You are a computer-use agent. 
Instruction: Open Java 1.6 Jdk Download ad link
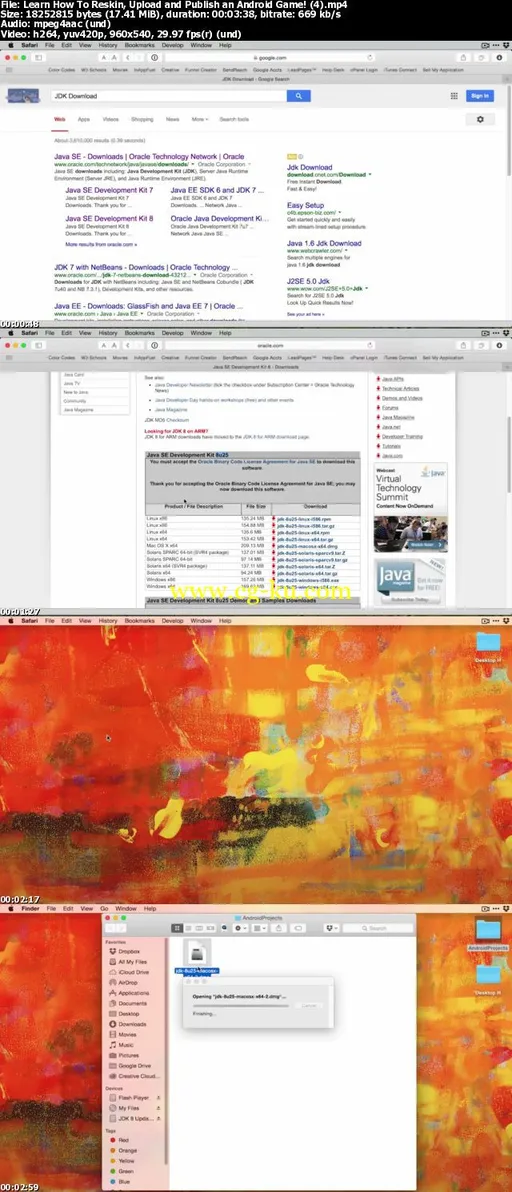point(324,243)
